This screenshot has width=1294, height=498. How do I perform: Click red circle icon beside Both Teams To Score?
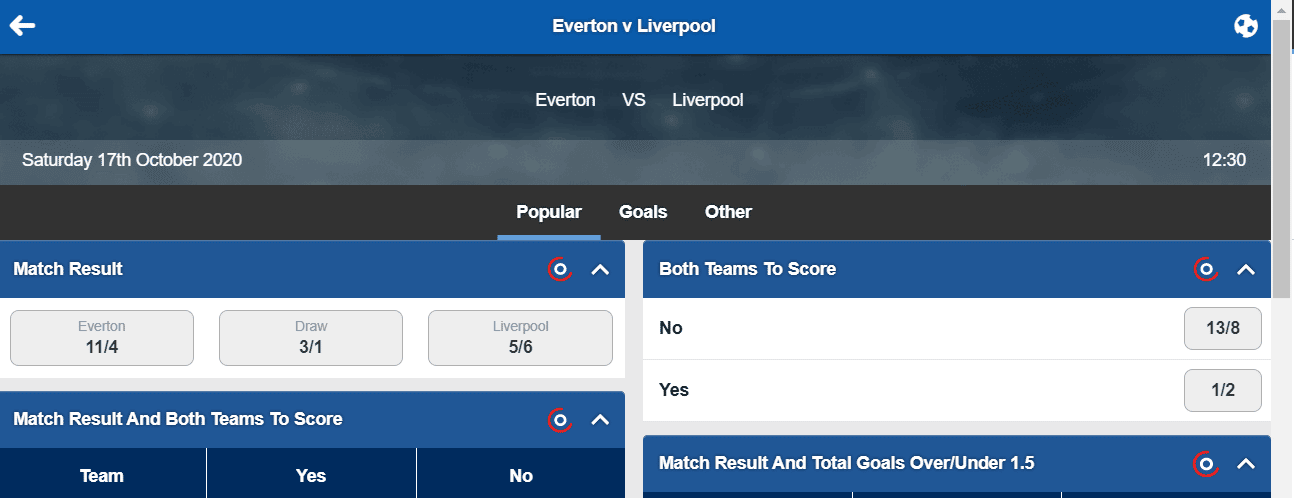(1206, 269)
